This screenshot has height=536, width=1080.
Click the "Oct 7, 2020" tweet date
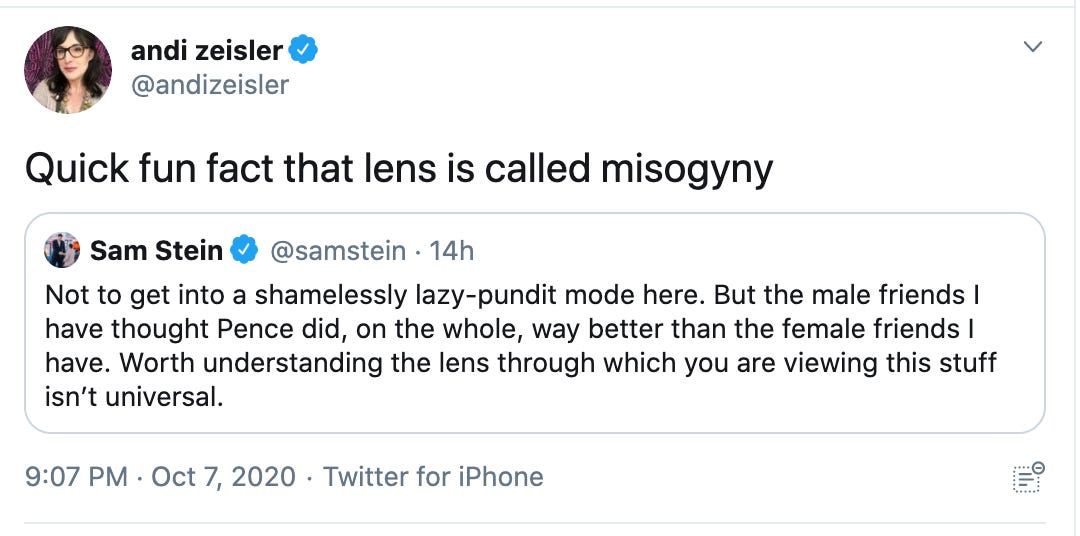[223, 476]
